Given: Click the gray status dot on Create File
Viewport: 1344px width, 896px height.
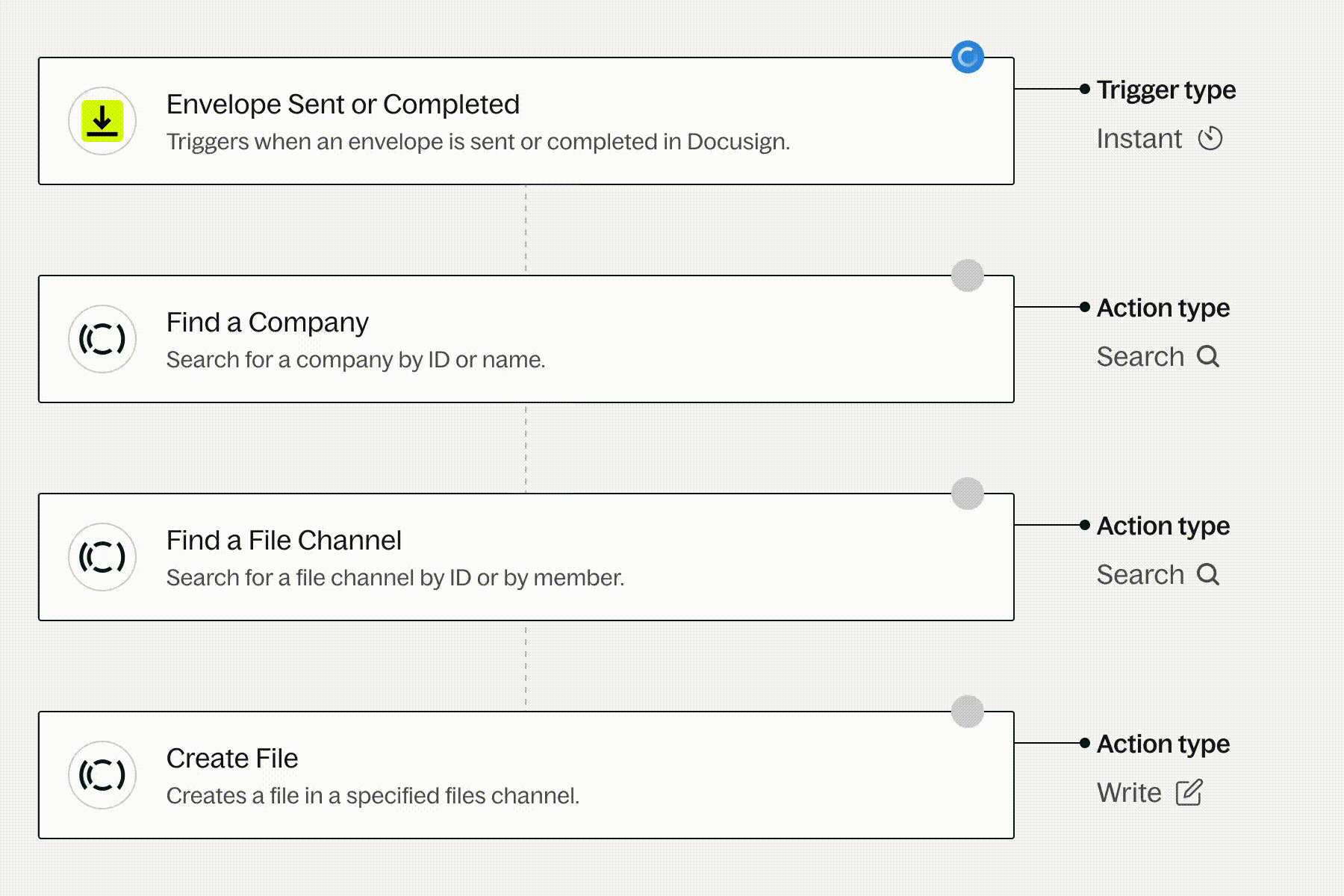Looking at the screenshot, I should [968, 712].
